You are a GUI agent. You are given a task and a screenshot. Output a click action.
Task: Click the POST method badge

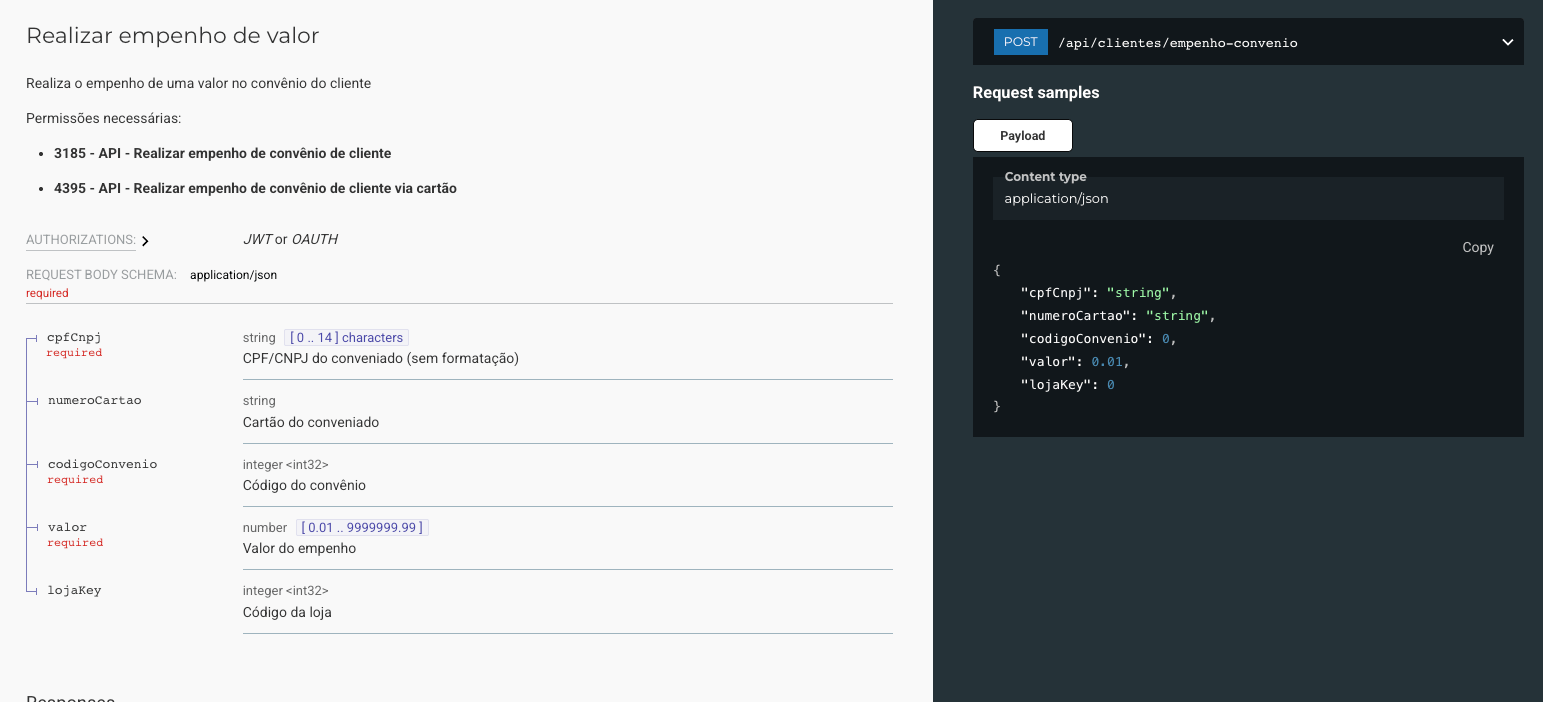coord(1020,42)
